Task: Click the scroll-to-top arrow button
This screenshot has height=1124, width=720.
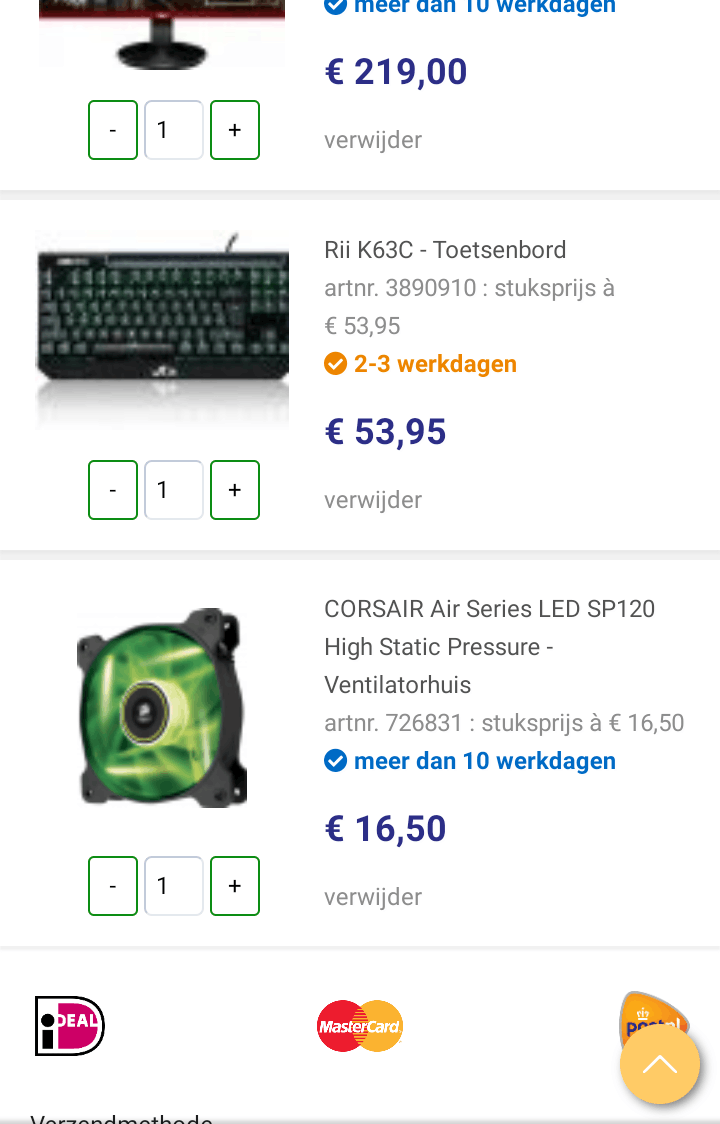Action: [660, 1065]
